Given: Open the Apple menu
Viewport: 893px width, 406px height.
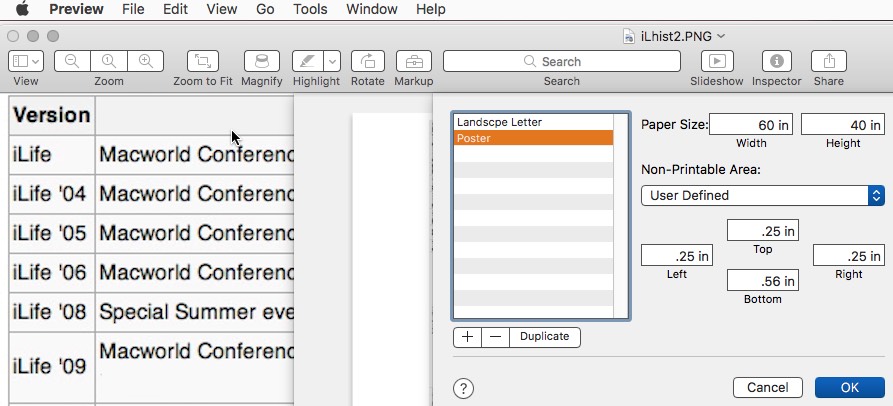Looking at the screenshot, I should click(22, 9).
